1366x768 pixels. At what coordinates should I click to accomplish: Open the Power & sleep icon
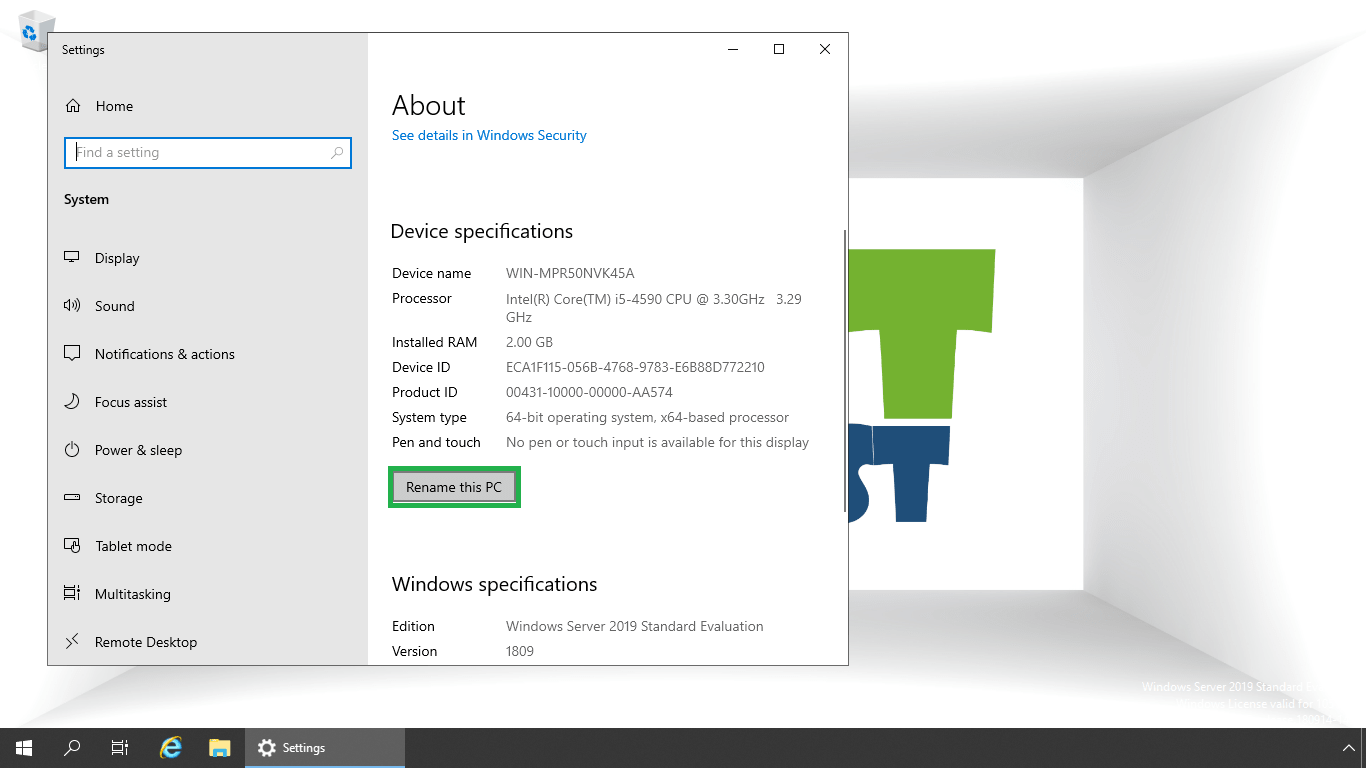pyautogui.click(x=72, y=449)
